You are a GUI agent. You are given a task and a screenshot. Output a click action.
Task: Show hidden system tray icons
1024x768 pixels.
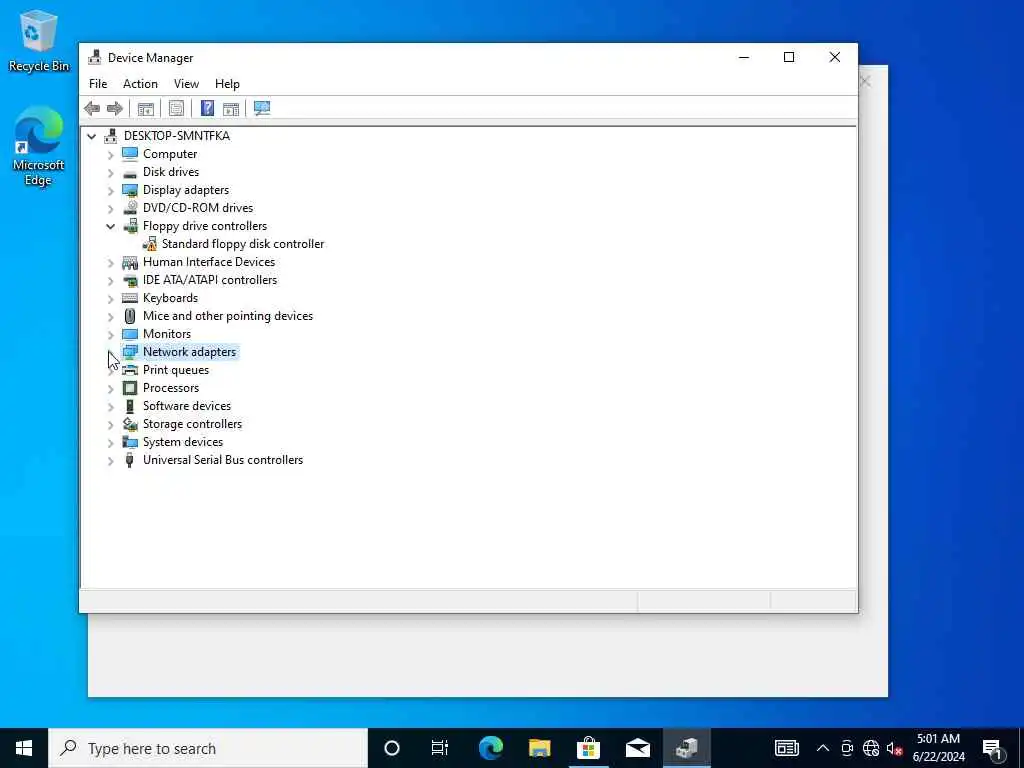click(823, 748)
